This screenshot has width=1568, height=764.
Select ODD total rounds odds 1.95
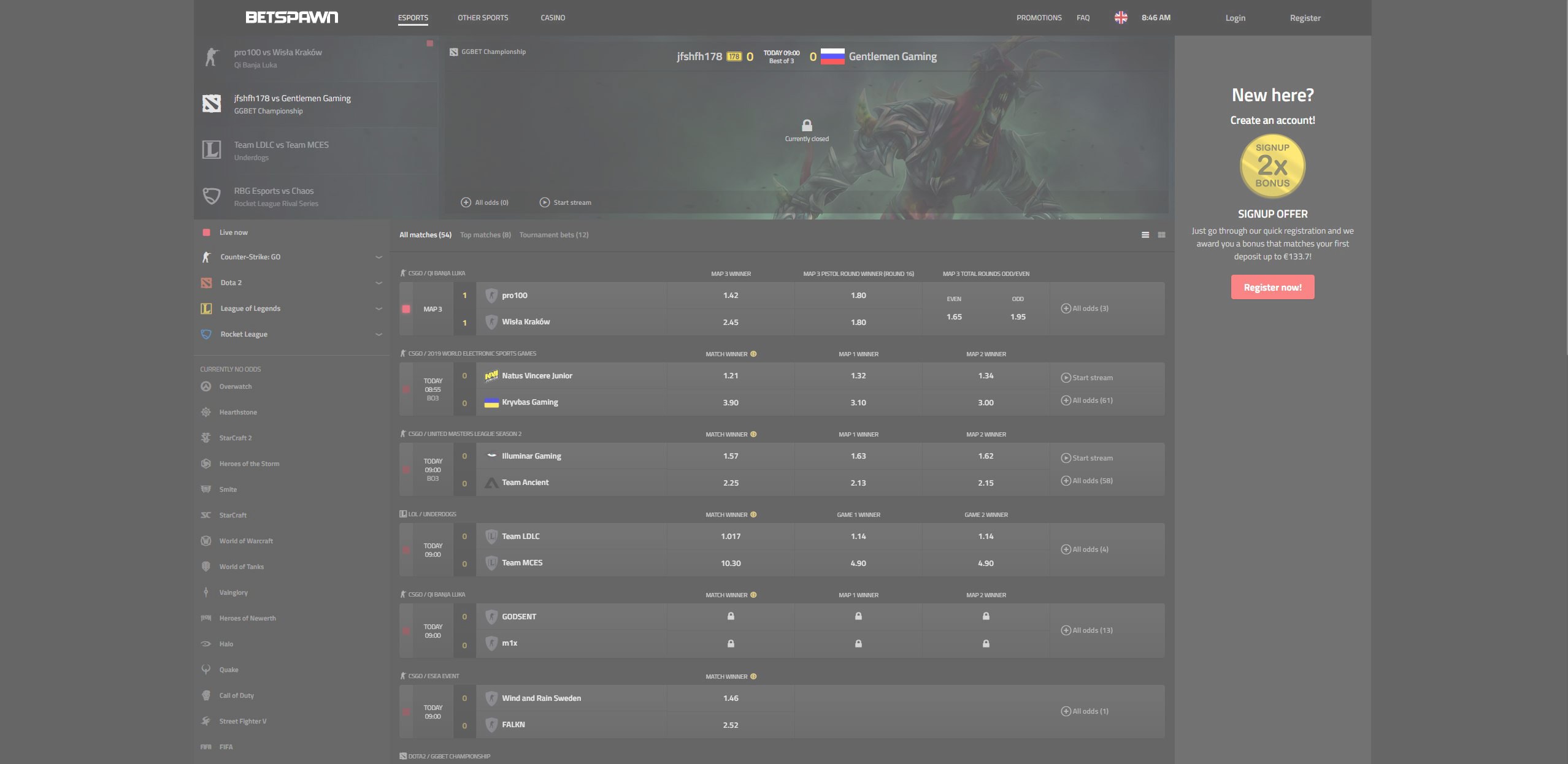[1018, 317]
